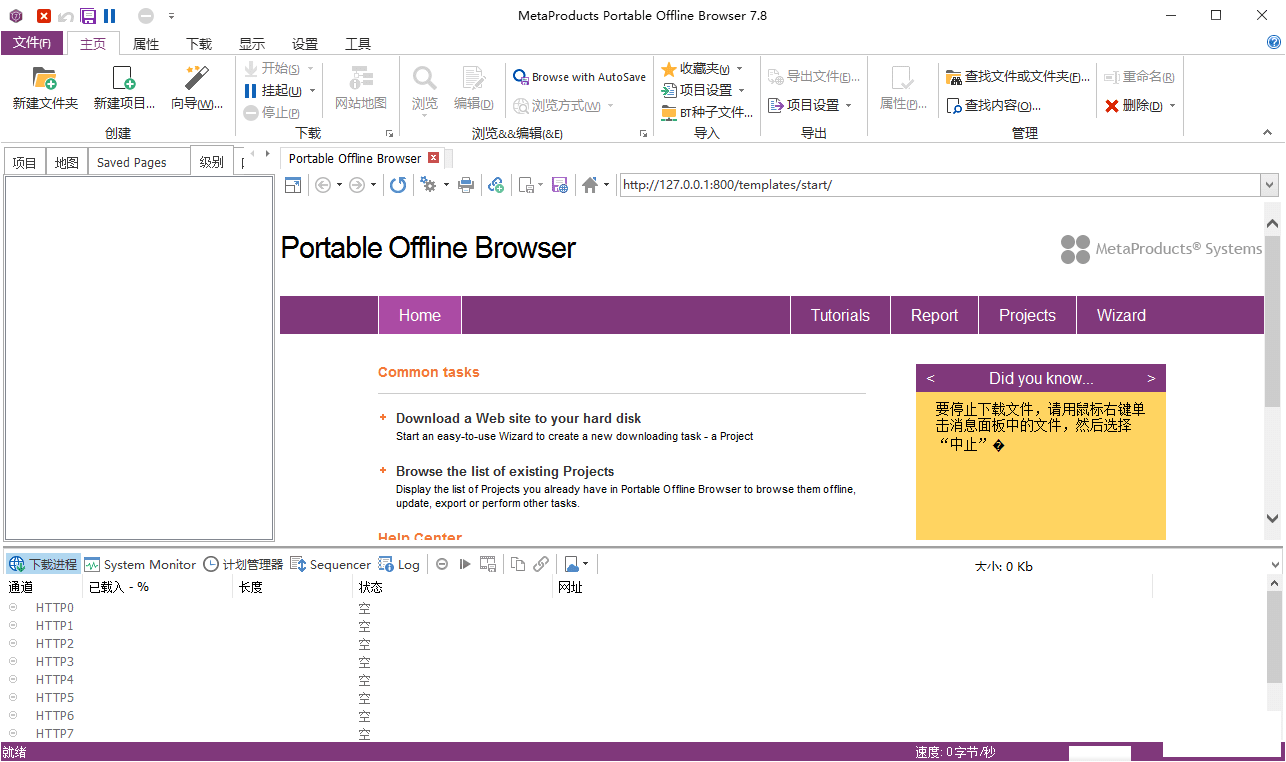Show next Did you know tip
The image size is (1286, 762).
pyautogui.click(x=1151, y=378)
